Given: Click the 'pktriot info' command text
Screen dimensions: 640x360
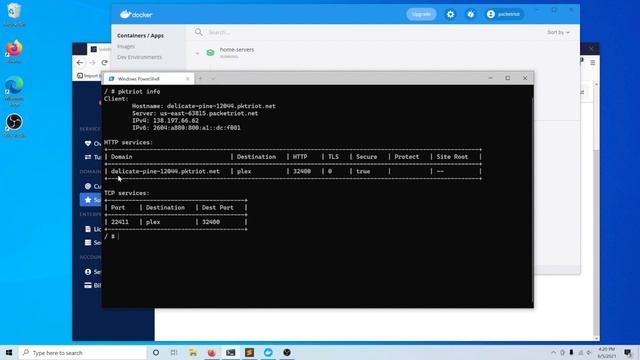Looking at the screenshot, I should click(139, 91).
